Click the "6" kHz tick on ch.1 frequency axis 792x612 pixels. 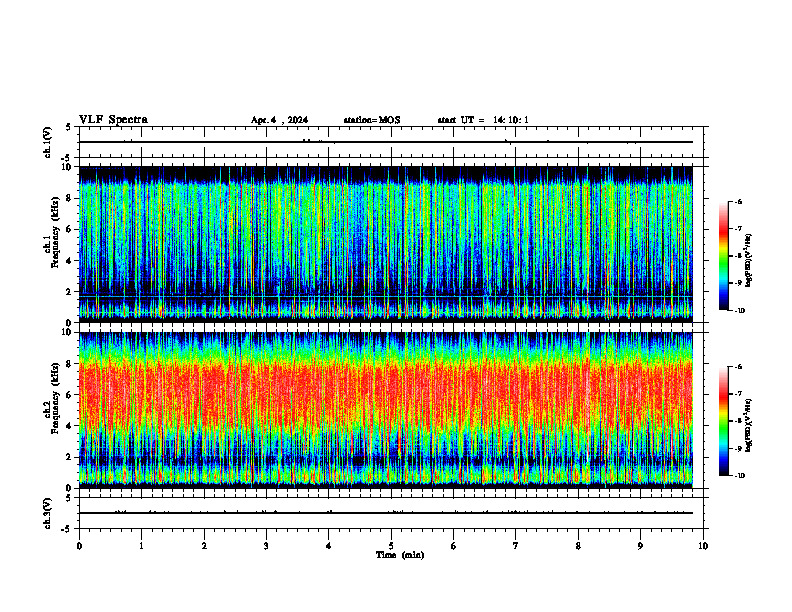point(69,229)
